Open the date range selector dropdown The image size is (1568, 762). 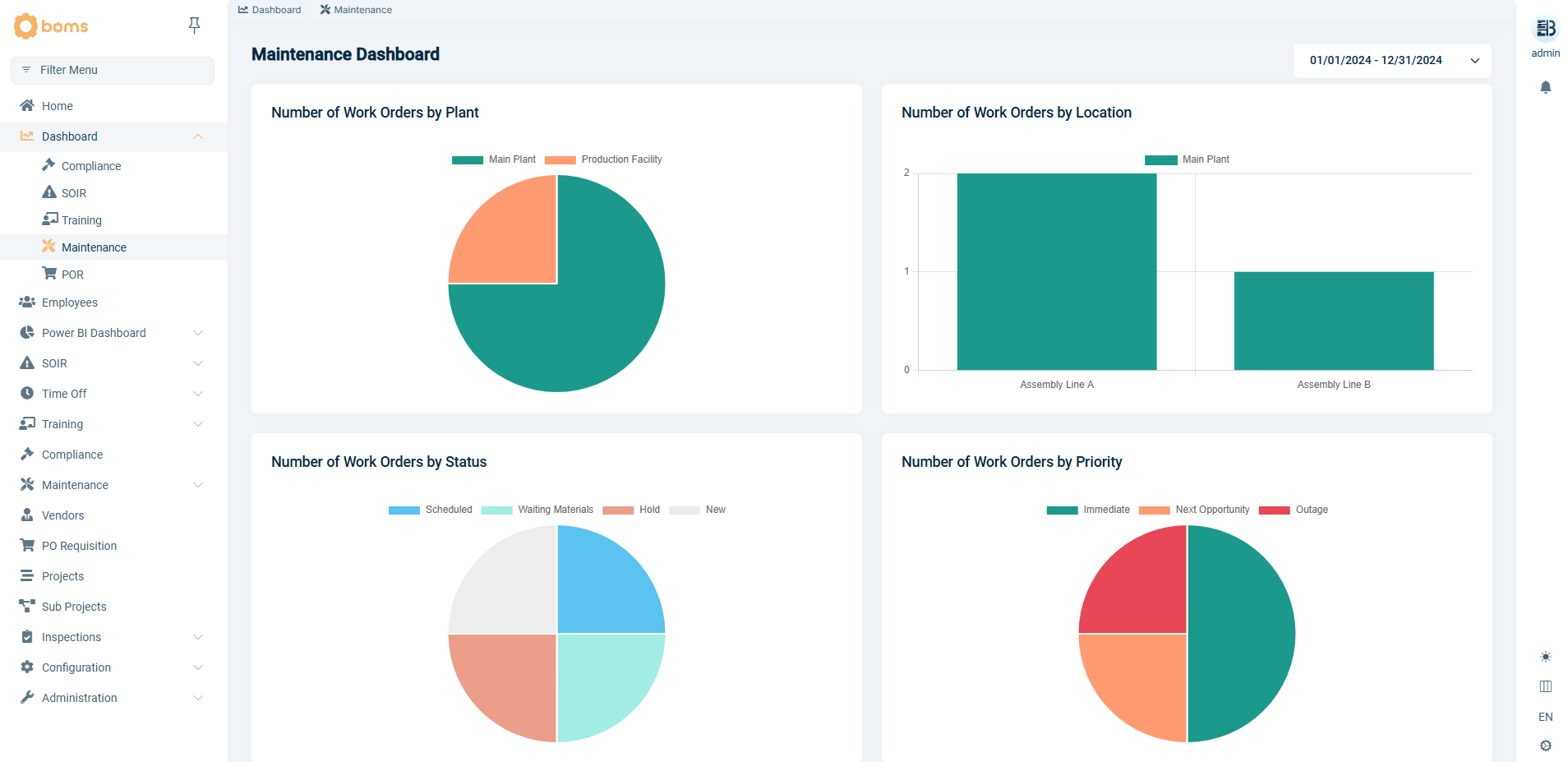tap(1390, 60)
